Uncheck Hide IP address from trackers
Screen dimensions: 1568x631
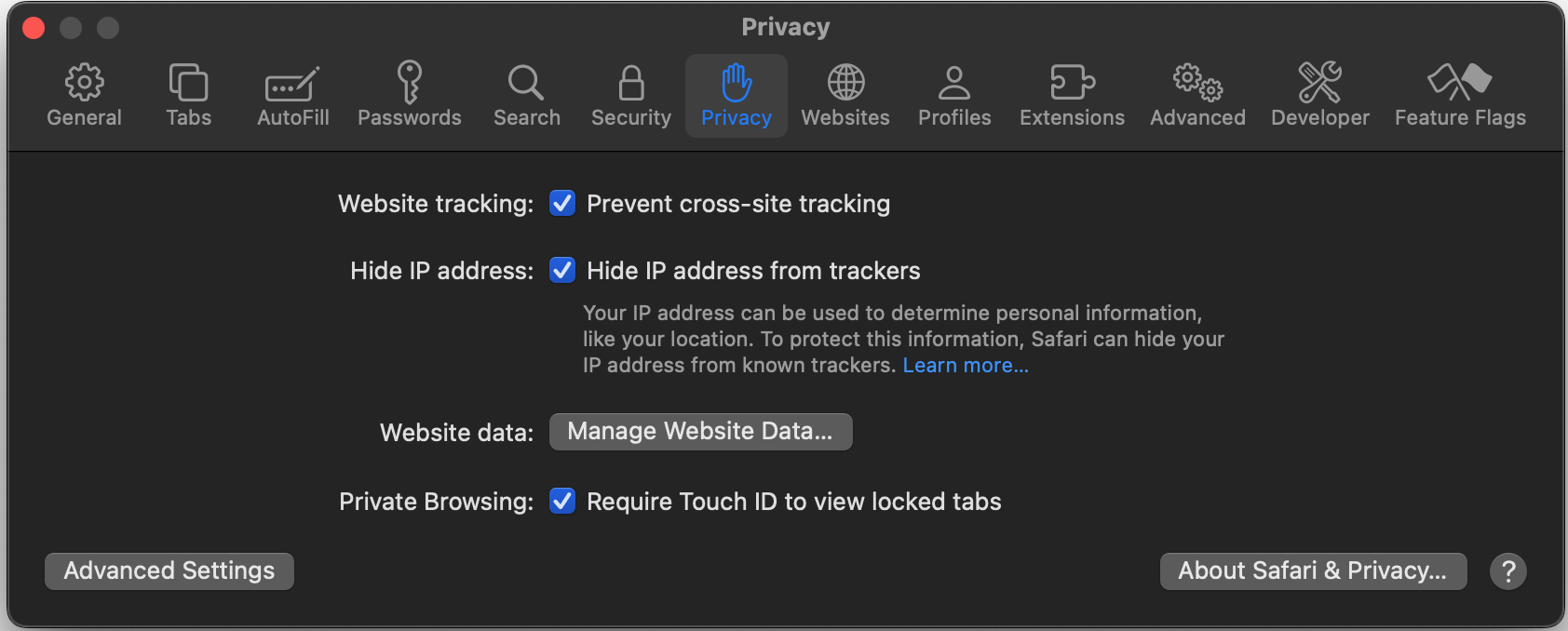coord(562,270)
